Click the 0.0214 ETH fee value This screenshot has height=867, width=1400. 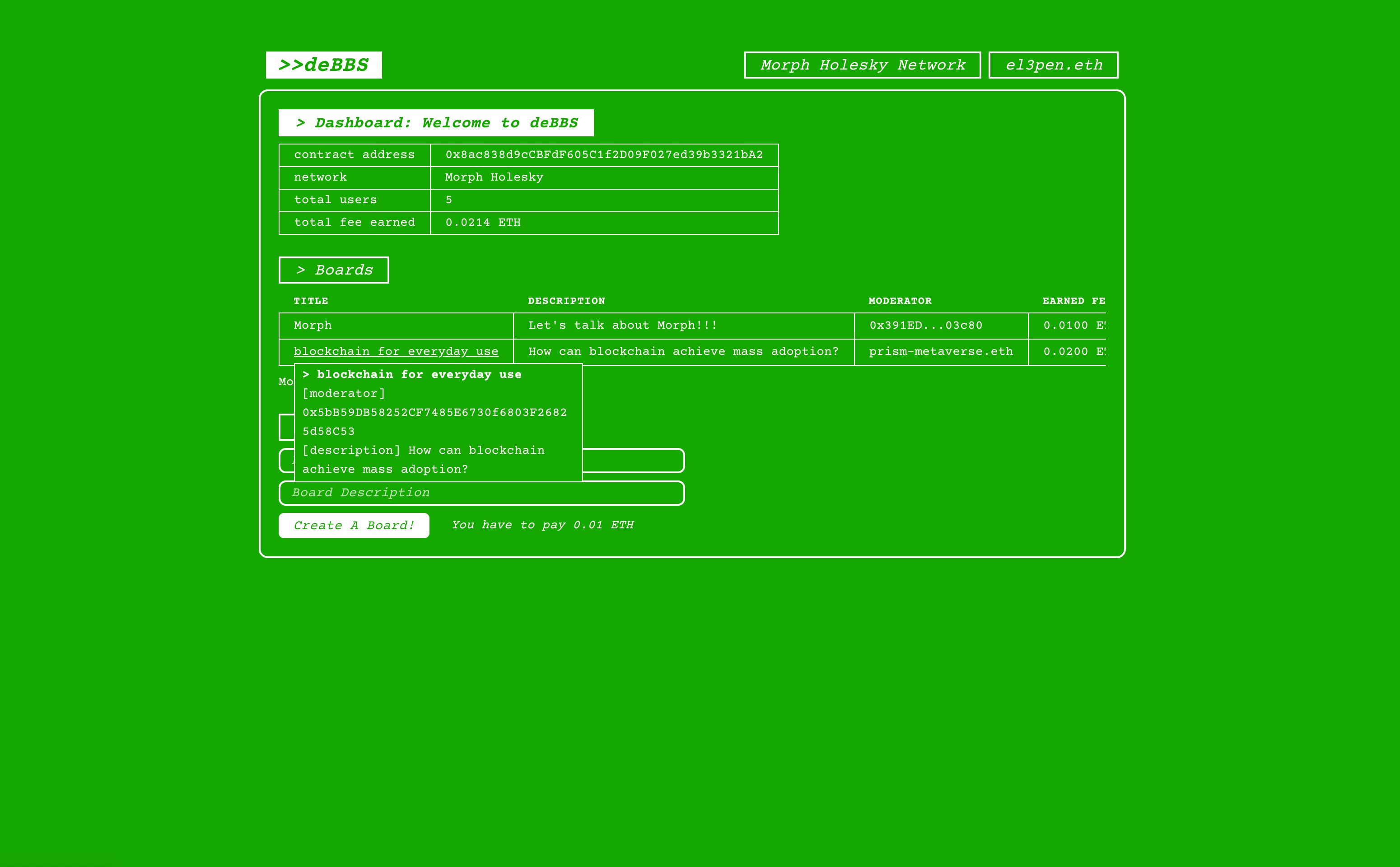pos(483,223)
